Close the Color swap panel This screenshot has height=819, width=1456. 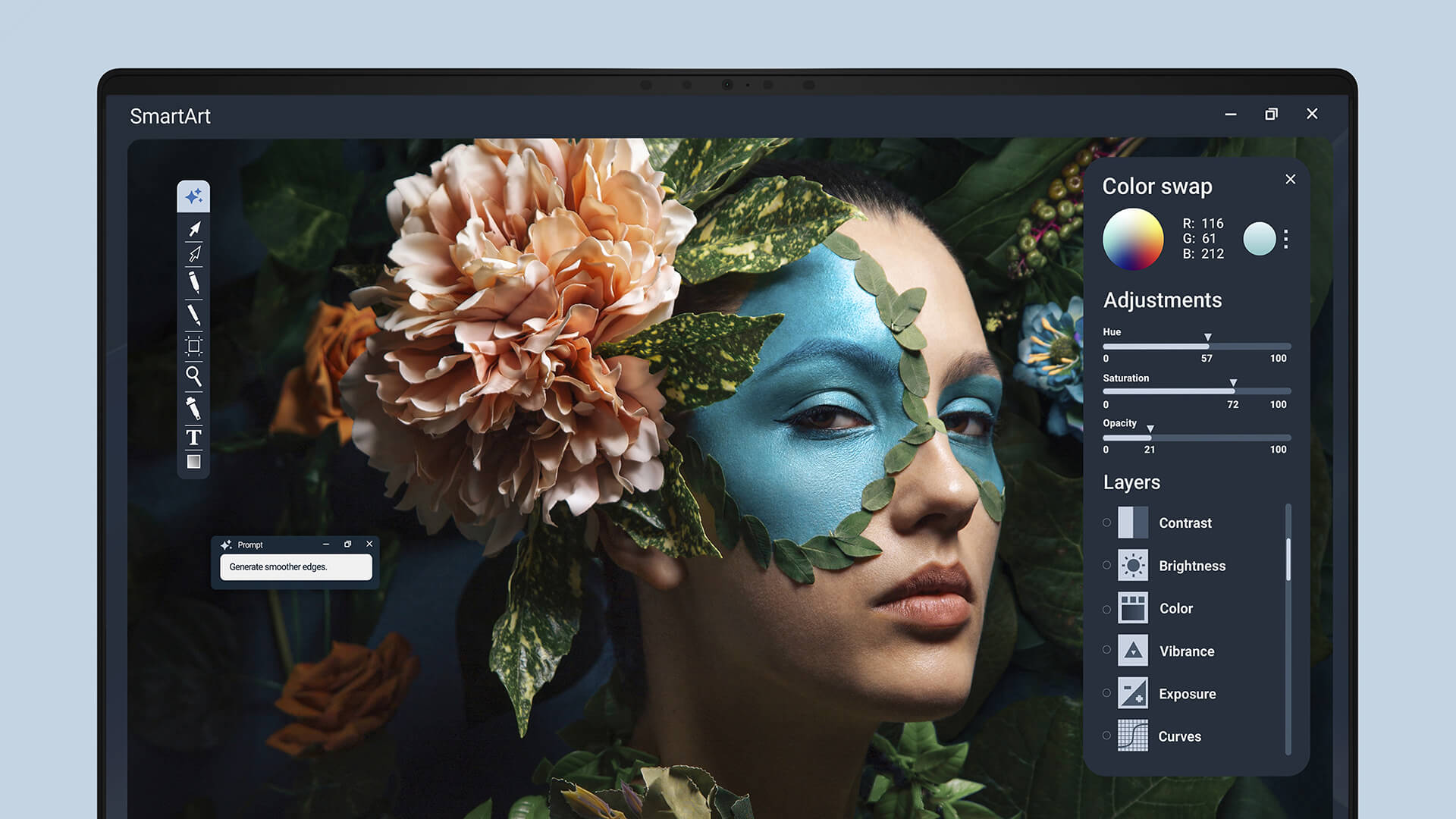pos(1291,180)
